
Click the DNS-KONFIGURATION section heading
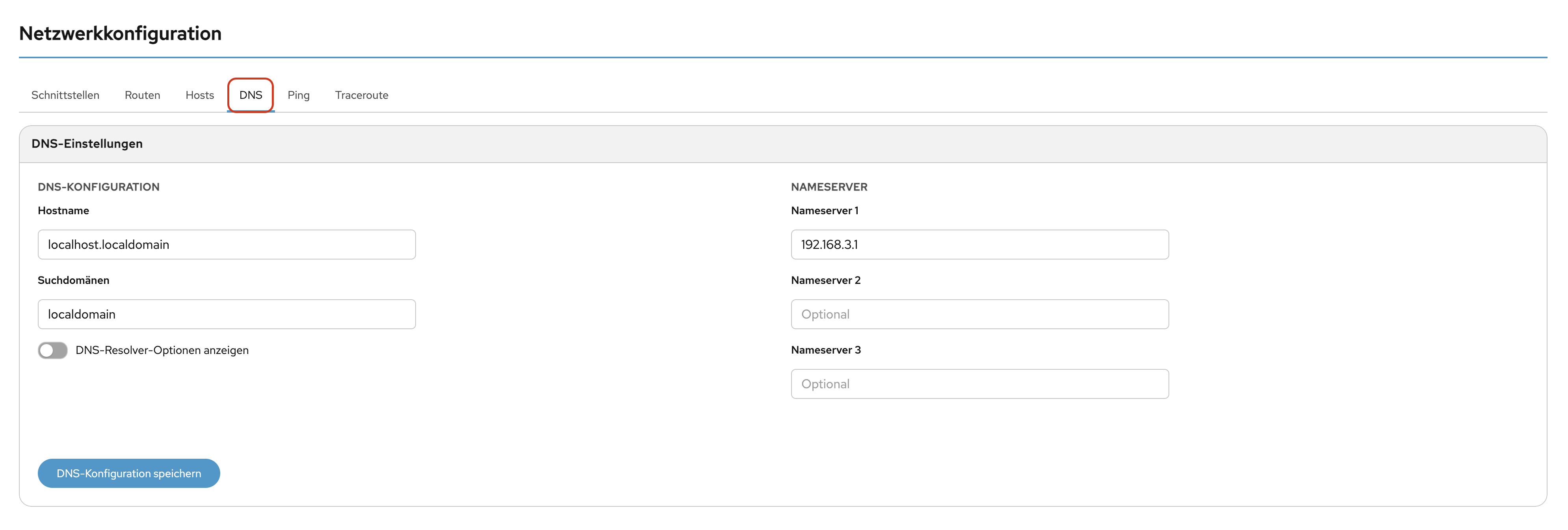(x=98, y=187)
